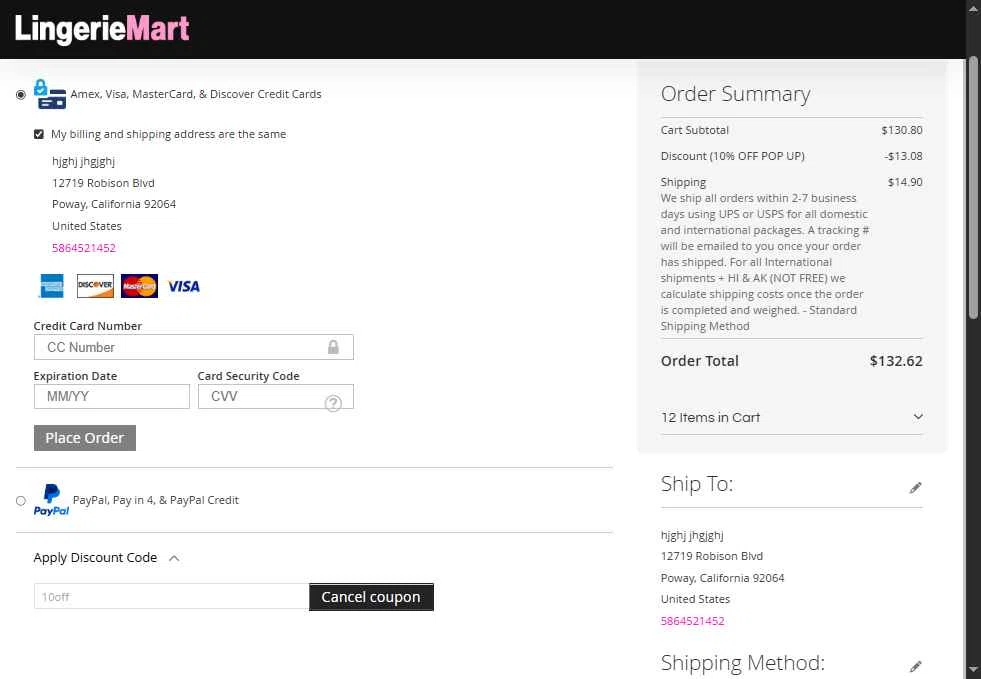Edit Ship To address pencil icon
981x679 pixels.
tap(915, 488)
